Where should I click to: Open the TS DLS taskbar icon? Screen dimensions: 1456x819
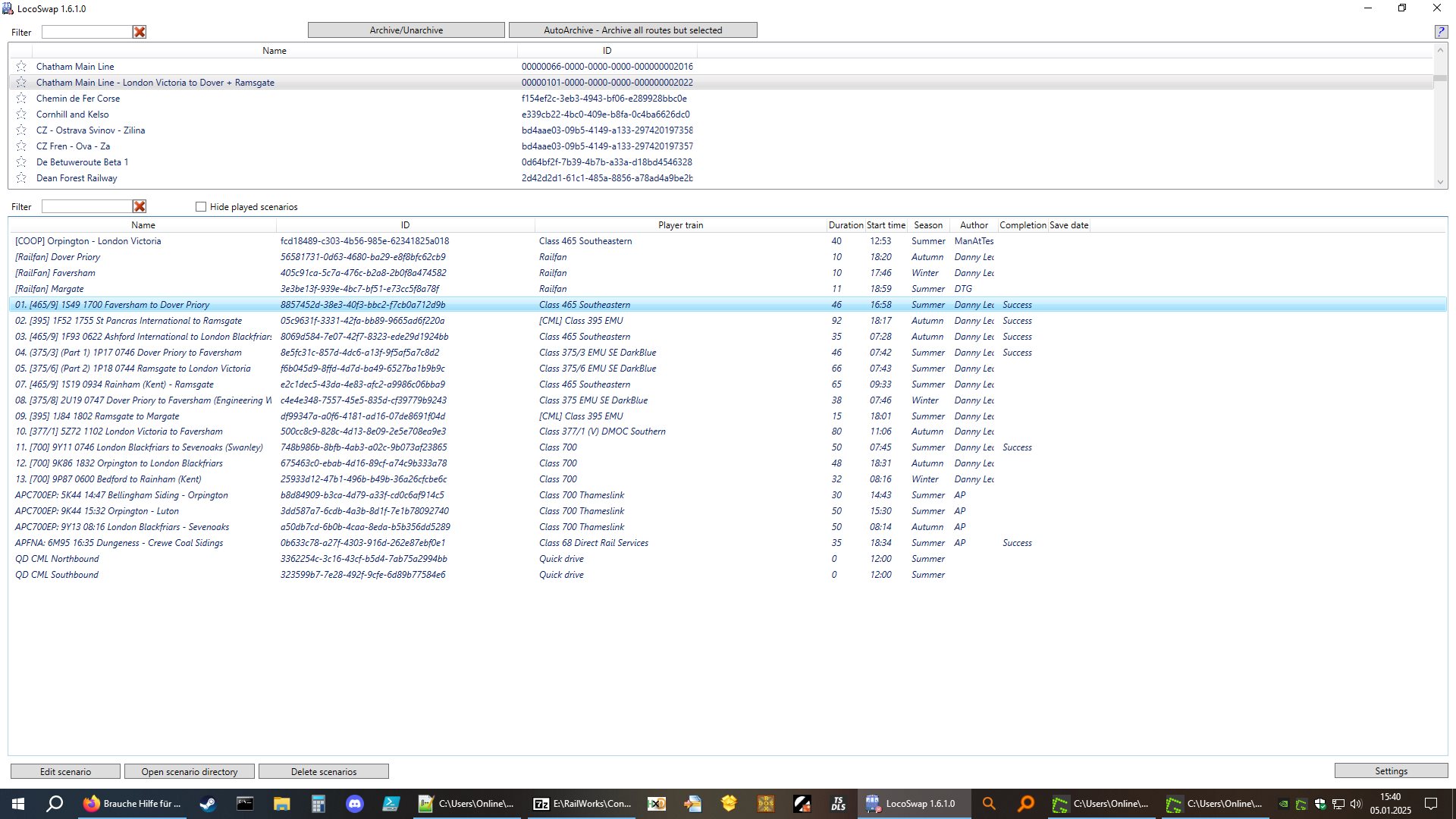click(838, 804)
